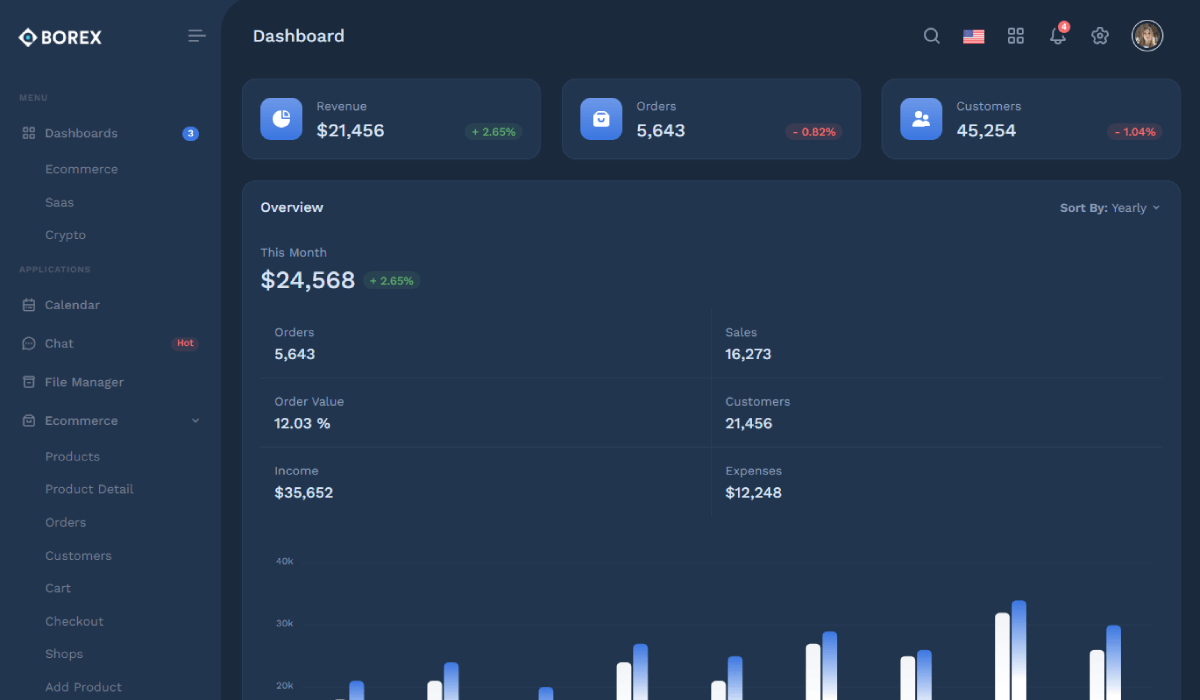Open the Product Detail submenu link
Image resolution: width=1200 pixels, height=700 pixels.
pos(89,489)
